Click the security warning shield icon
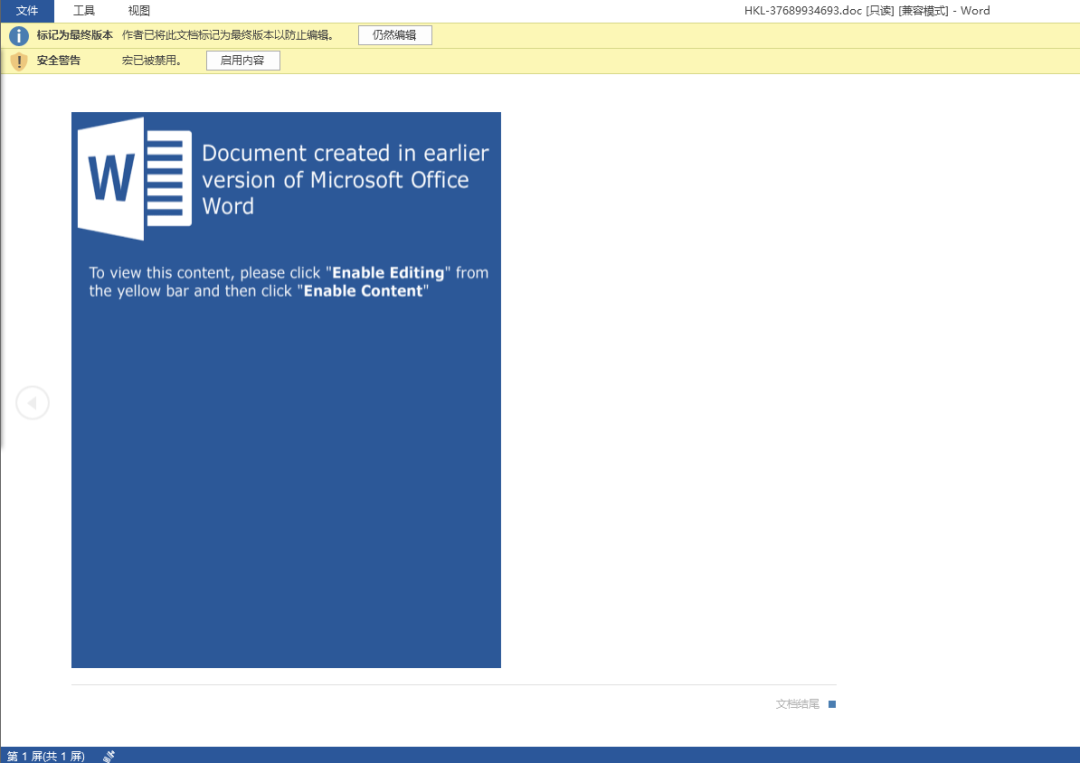The image size is (1080, 763). (x=19, y=61)
